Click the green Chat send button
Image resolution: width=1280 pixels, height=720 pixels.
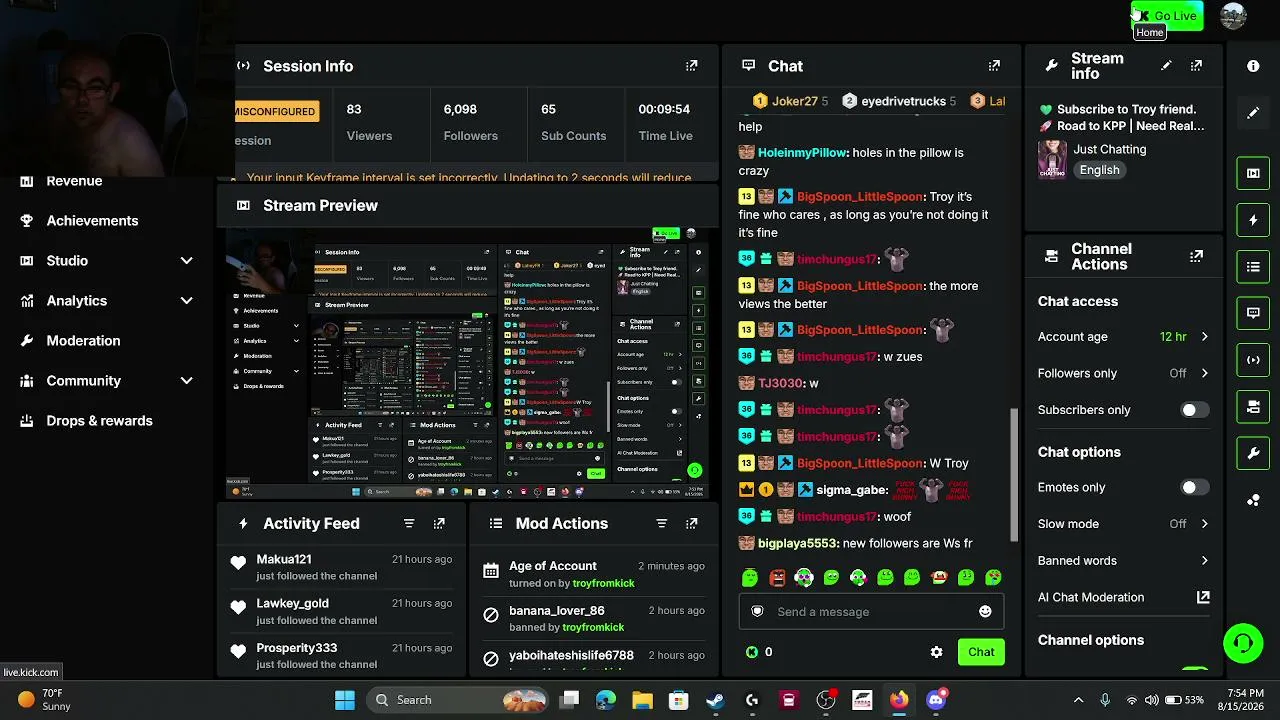pos(981,652)
